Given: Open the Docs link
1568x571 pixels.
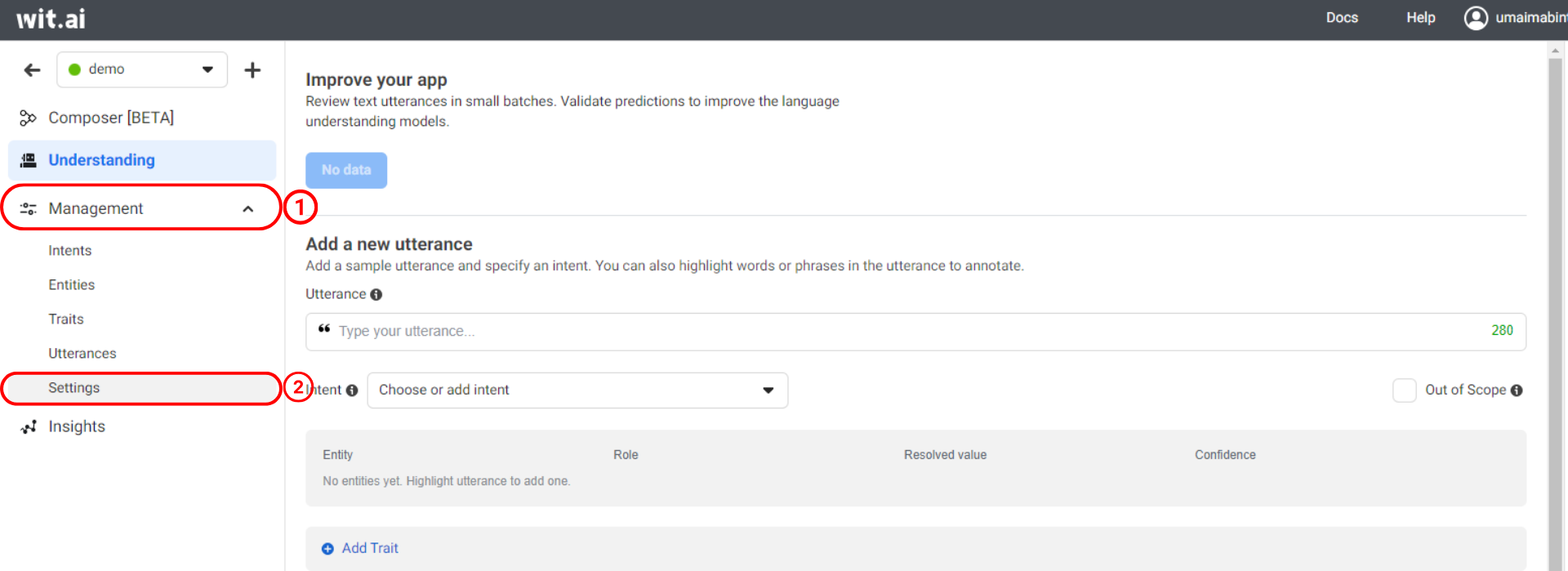Looking at the screenshot, I should (x=1341, y=18).
